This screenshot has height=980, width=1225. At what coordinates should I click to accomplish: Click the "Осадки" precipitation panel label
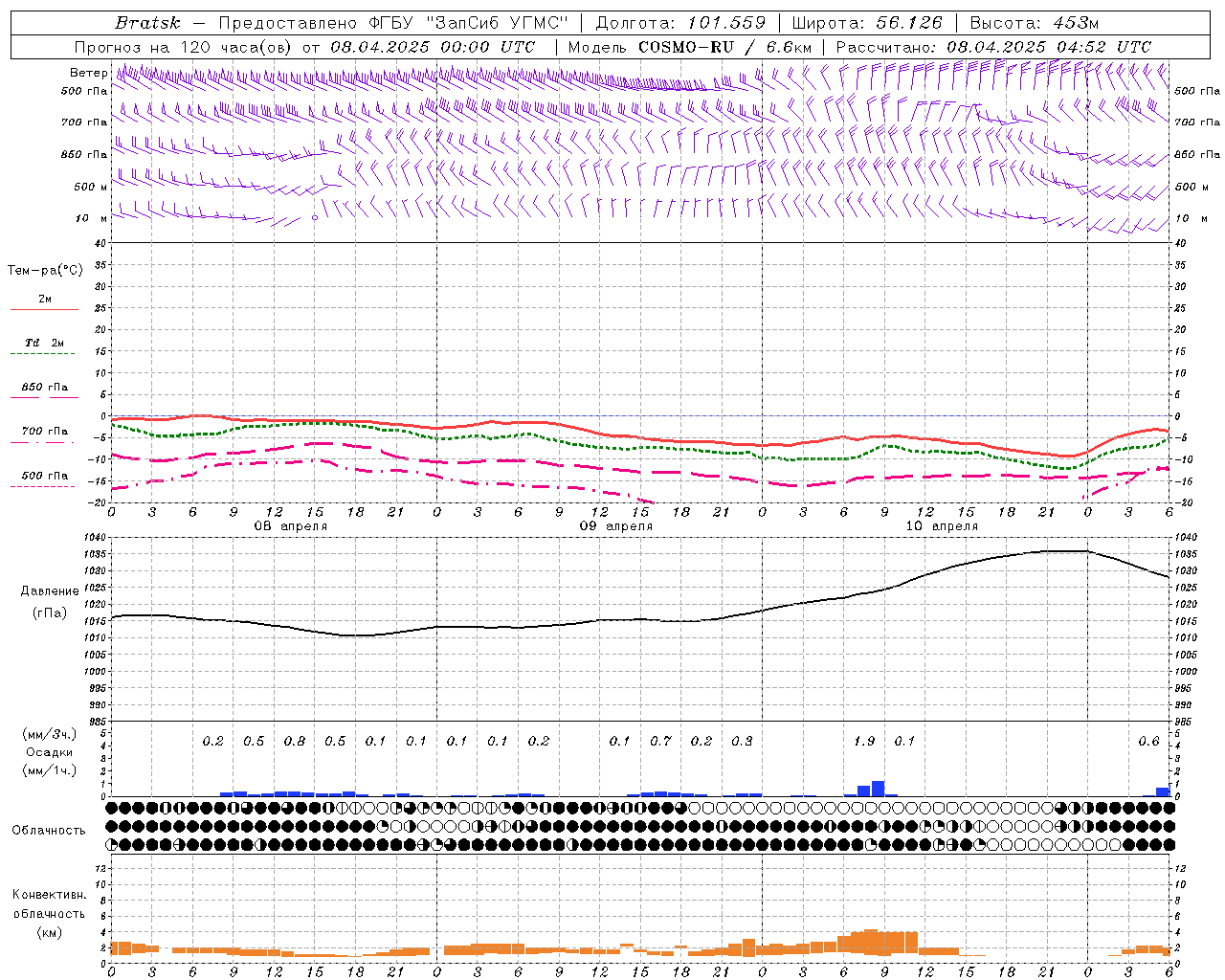click(48, 752)
